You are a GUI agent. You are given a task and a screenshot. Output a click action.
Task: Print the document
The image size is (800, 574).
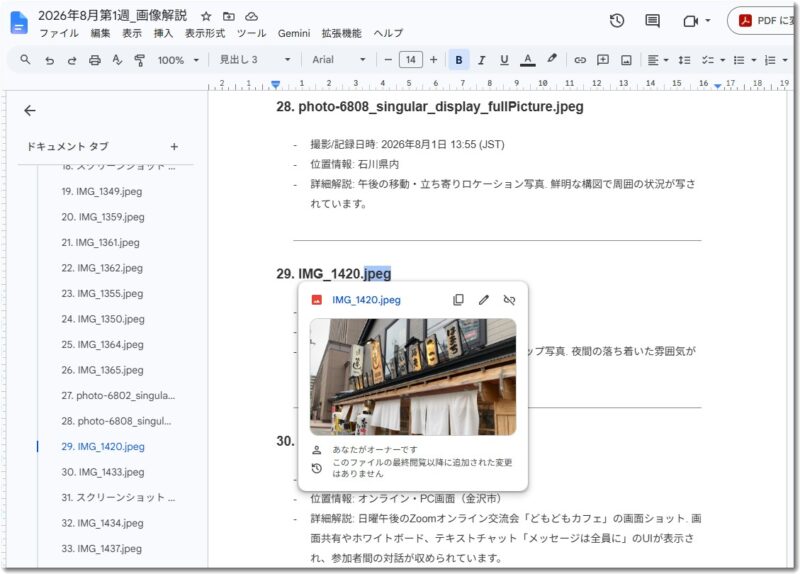click(94, 60)
